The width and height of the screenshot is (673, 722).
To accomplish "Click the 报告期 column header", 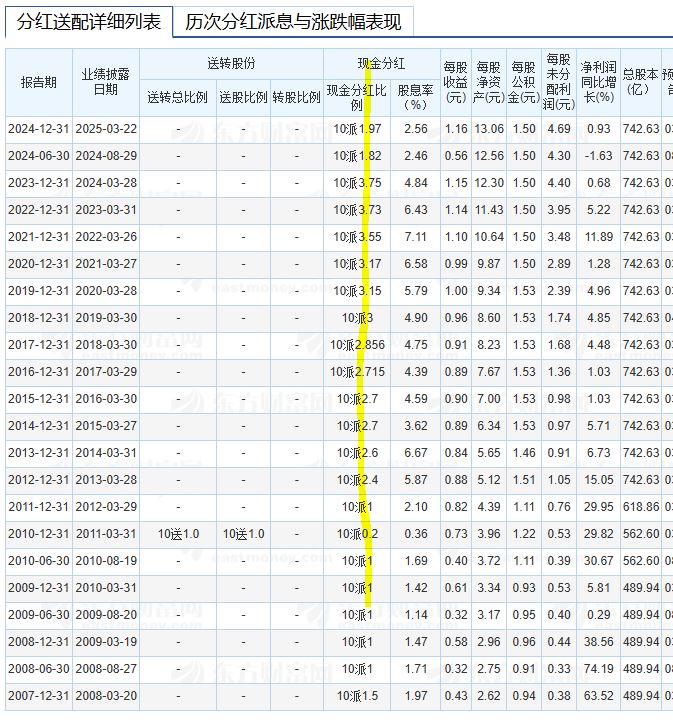I will click(x=39, y=81).
